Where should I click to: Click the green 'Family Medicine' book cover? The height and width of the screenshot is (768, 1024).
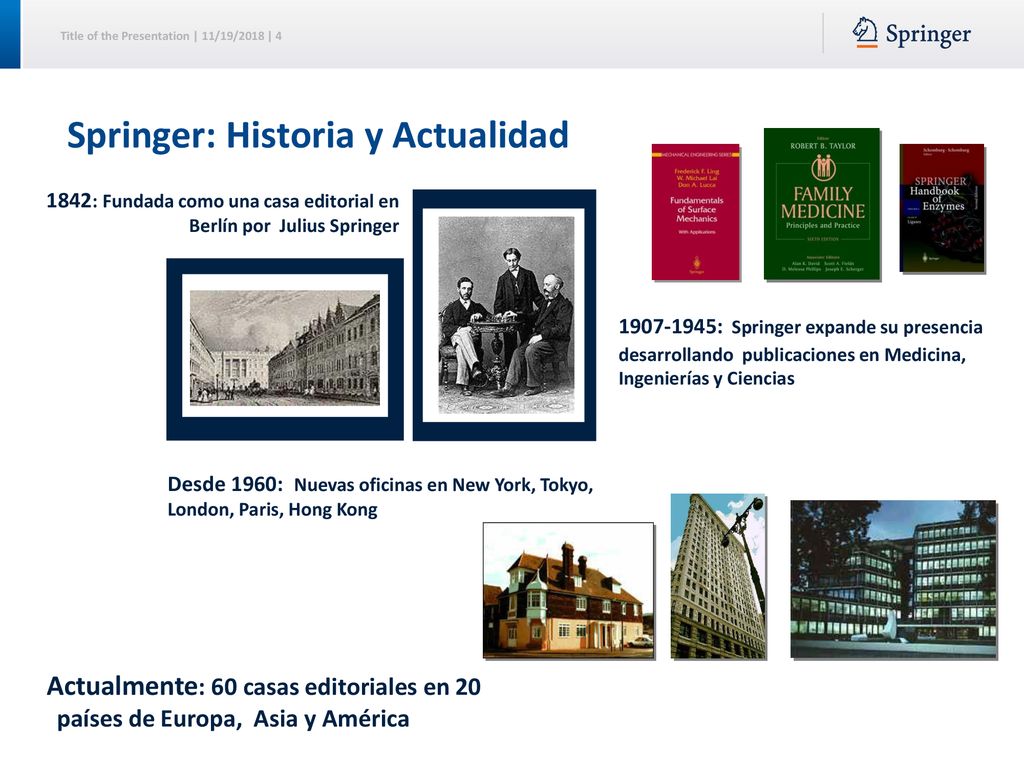[822, 204]
